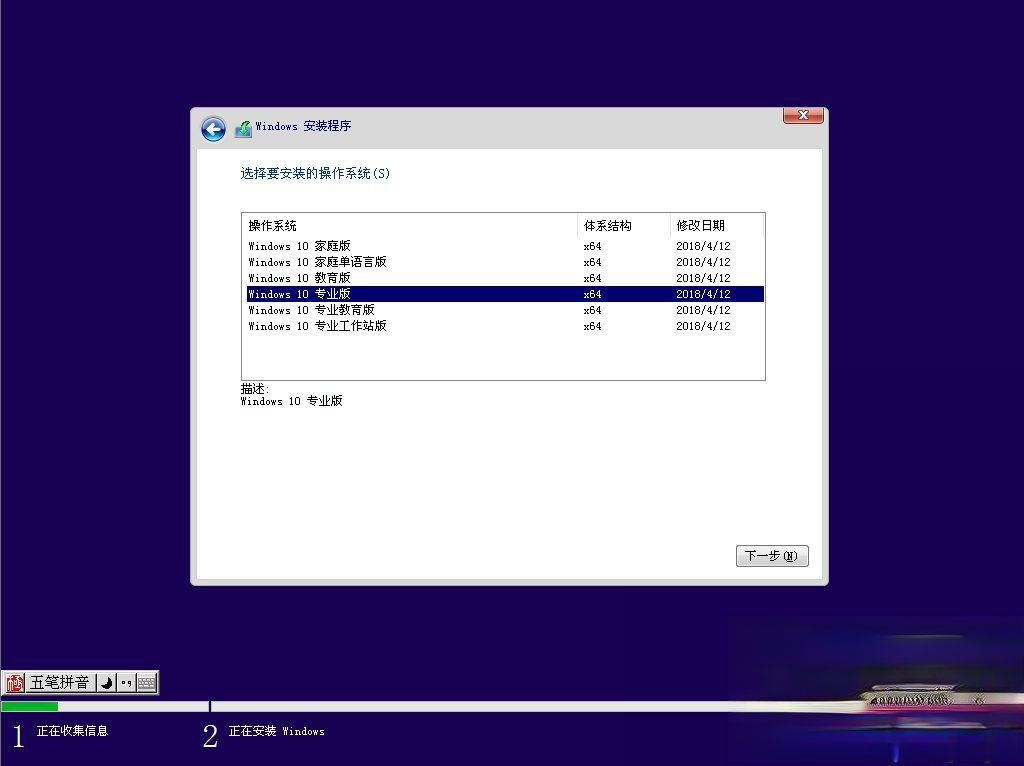1024x766 pixels.
Task: Click the 操作系统 column header
Action: click(270, 225)
